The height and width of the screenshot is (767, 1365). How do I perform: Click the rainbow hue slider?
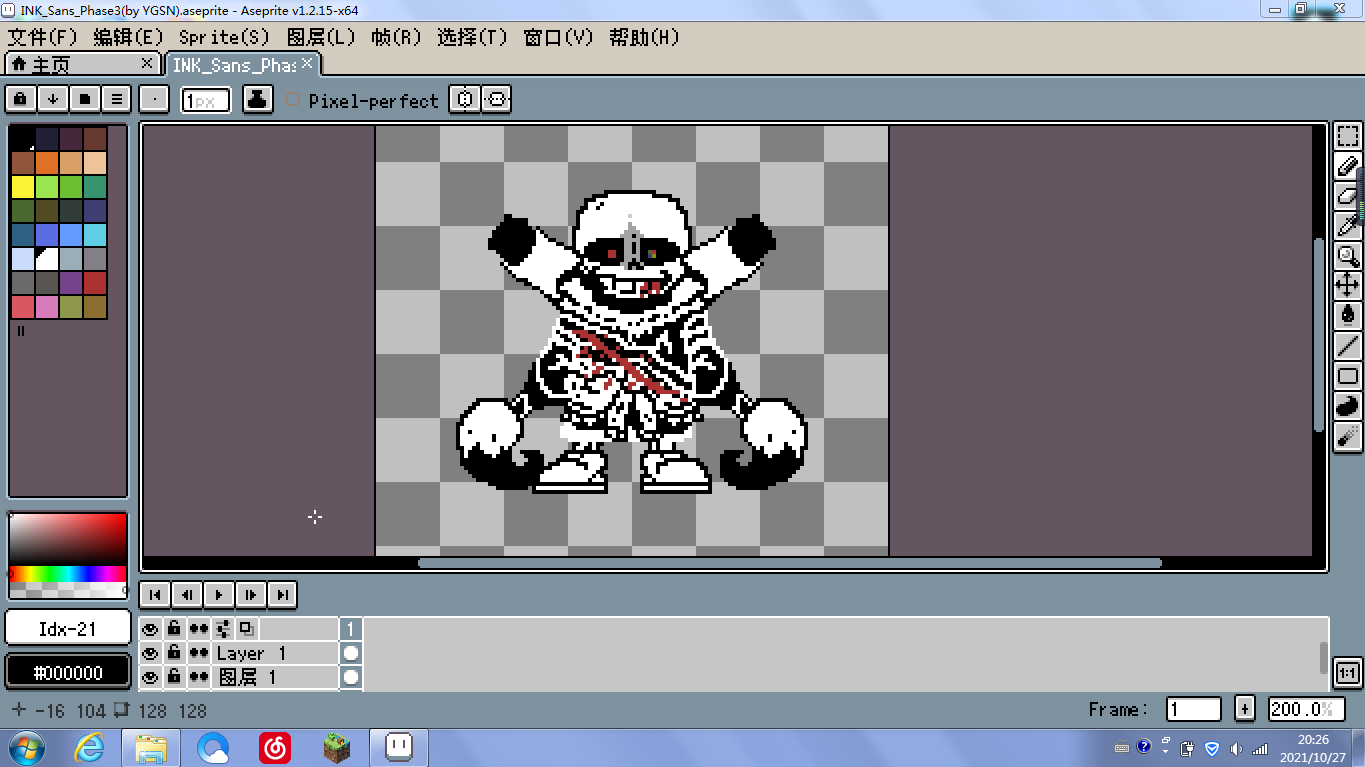click(x=68, y=574)
